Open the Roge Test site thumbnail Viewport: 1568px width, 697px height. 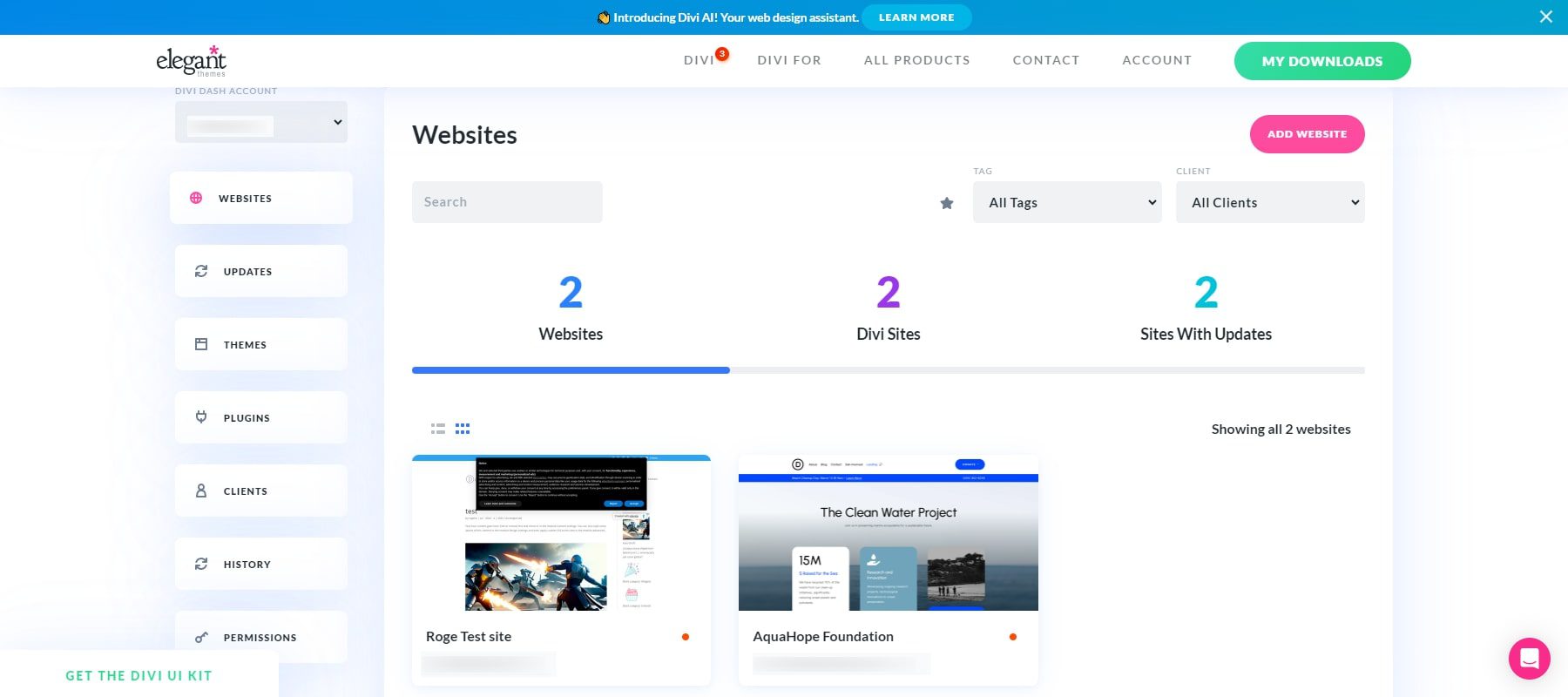tap(561, 532)
